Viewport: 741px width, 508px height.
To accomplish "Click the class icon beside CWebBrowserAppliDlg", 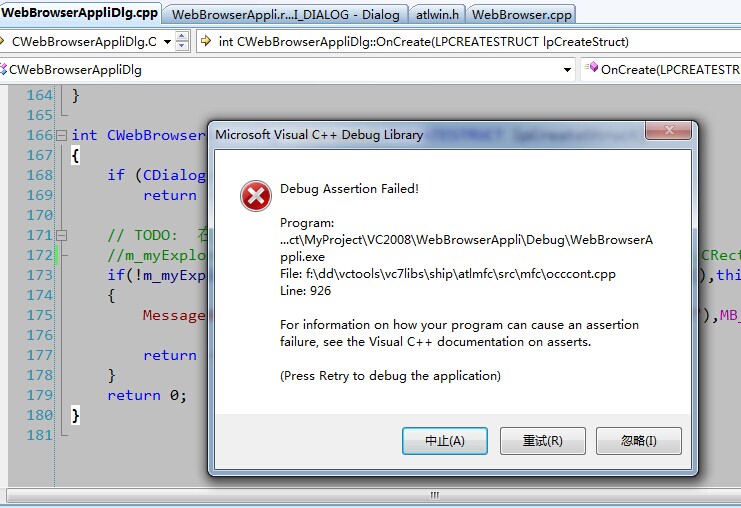I will coord(4,69).
